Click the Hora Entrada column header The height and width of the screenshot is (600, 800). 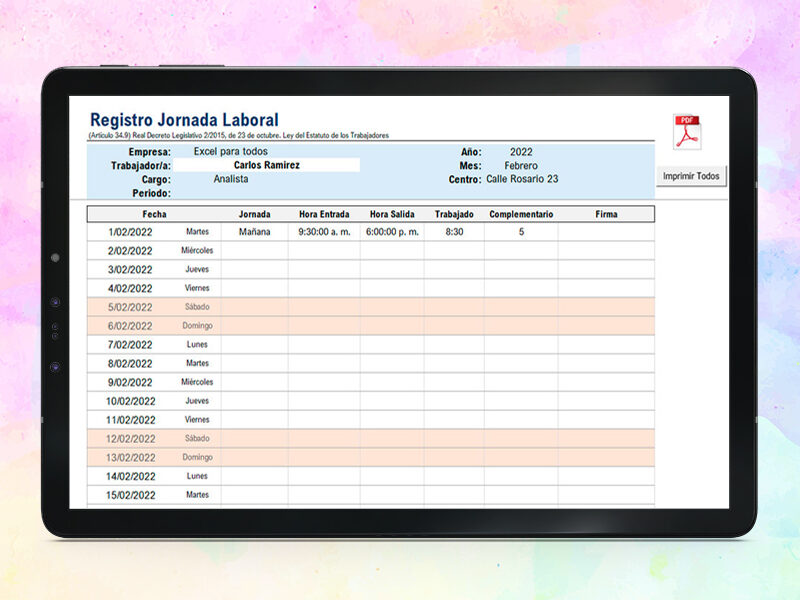click(x=324, y=214)
